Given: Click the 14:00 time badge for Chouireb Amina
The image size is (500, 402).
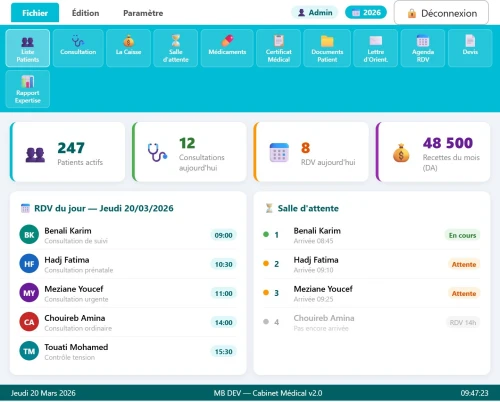Looking at the screenshot, I should pyautogui.click(x=223, y=322).
